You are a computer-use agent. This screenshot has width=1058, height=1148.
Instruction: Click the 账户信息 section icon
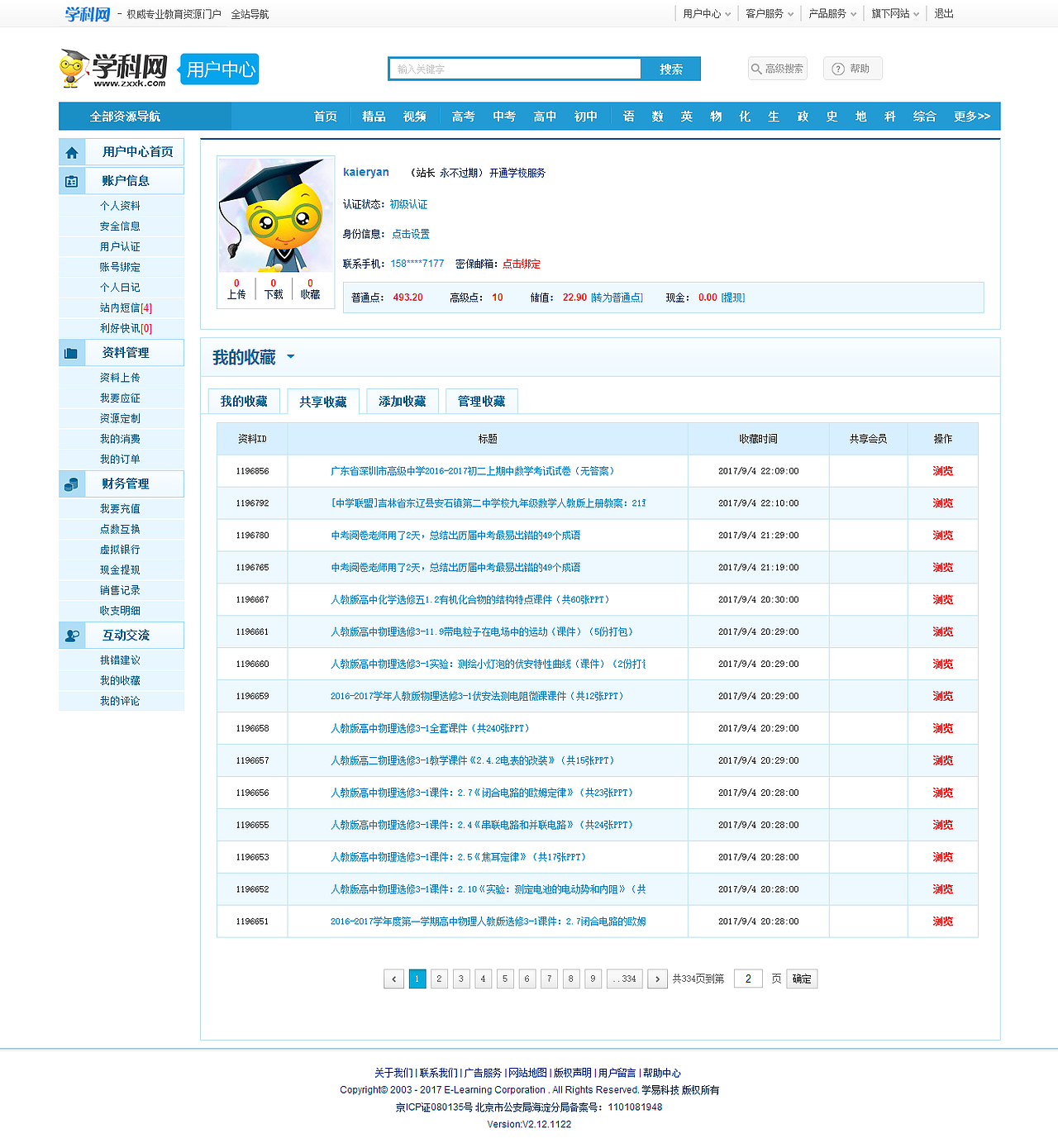[73, 180]
